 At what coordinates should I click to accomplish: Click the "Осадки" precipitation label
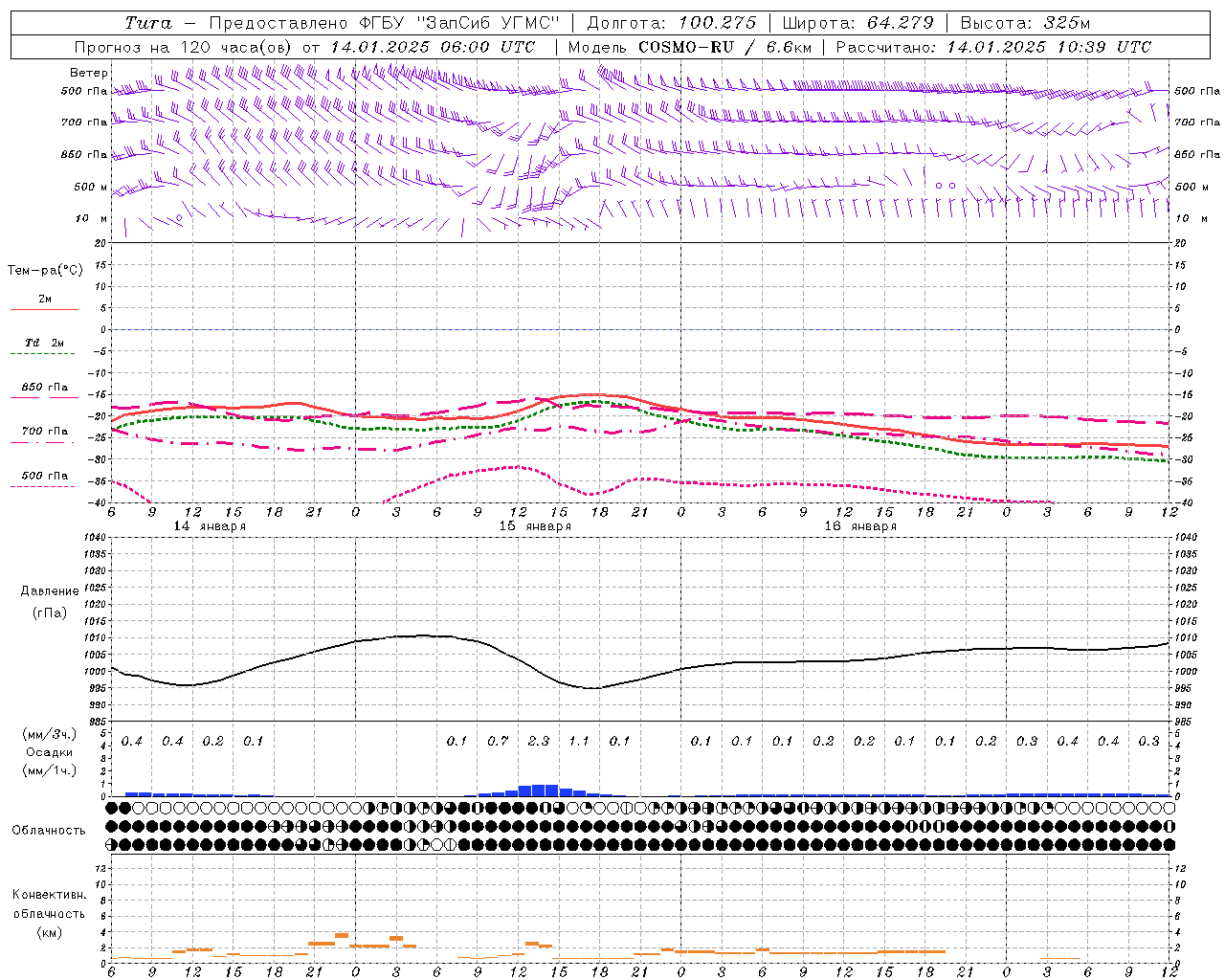pyautogui.click(x=50, y=752)
